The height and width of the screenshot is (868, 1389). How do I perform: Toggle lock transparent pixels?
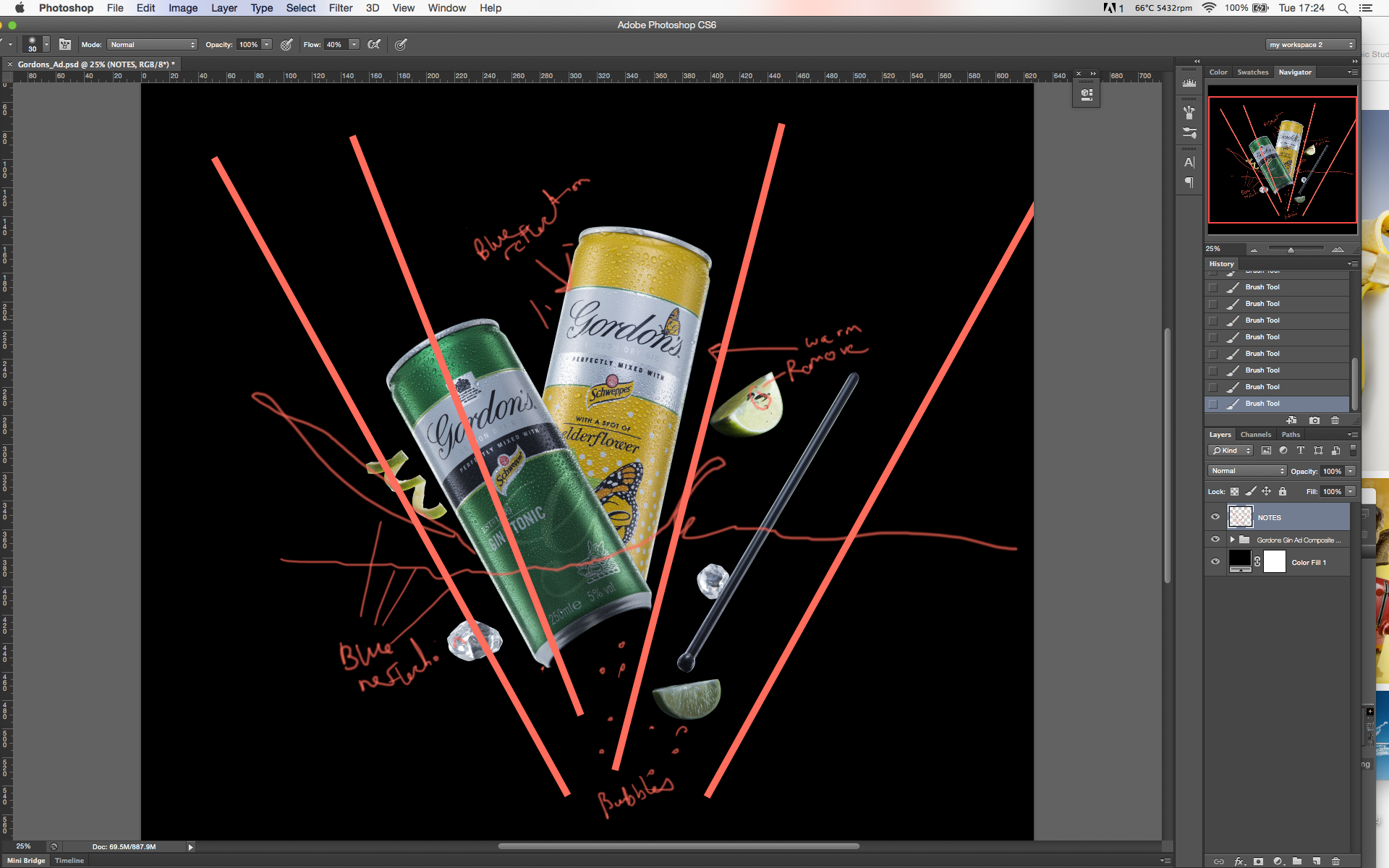(x=1234, y=492)
